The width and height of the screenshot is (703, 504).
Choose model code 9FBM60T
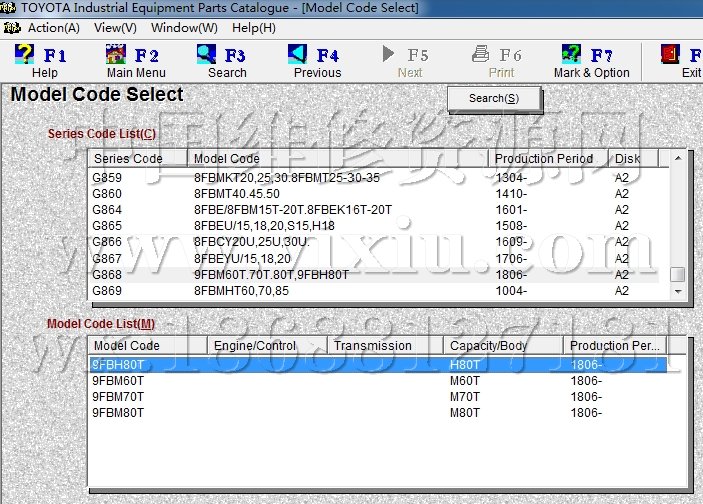point(118,381)
